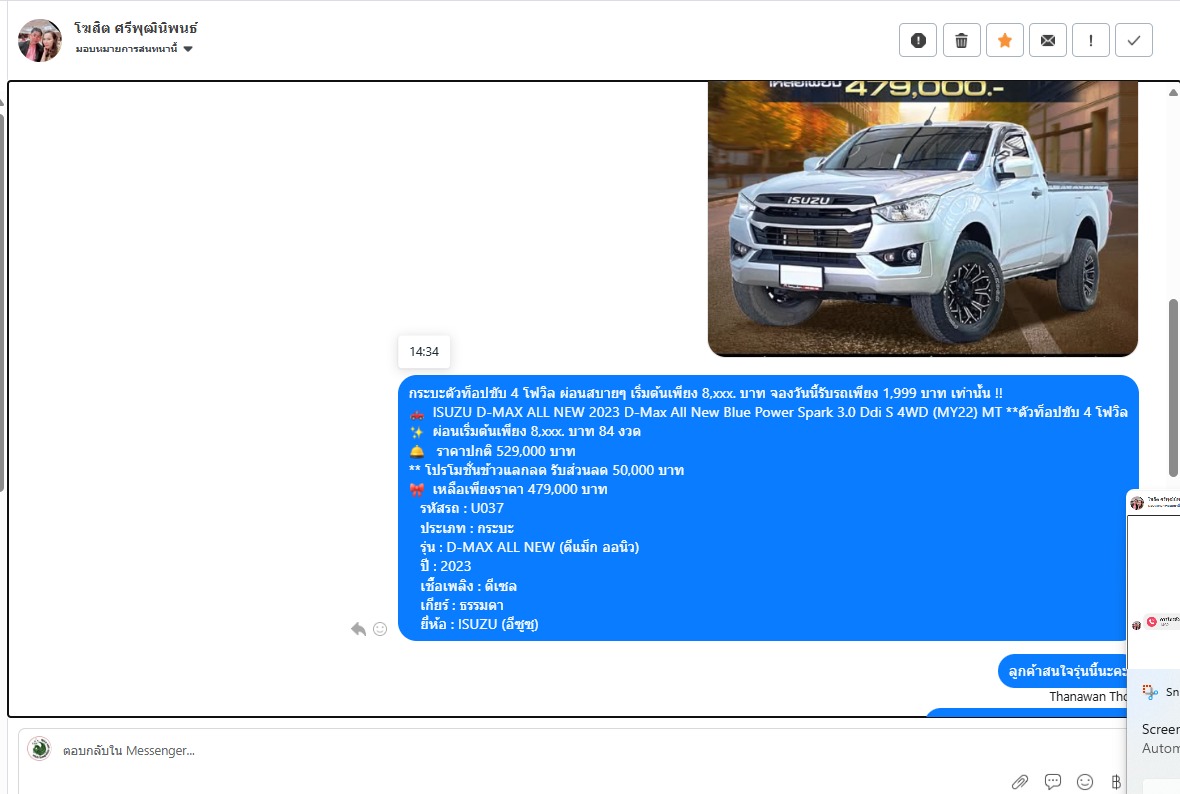Click the Thanawan sender name label
The height and width of the screenshot is (794, 1180).
(1088, 697)
